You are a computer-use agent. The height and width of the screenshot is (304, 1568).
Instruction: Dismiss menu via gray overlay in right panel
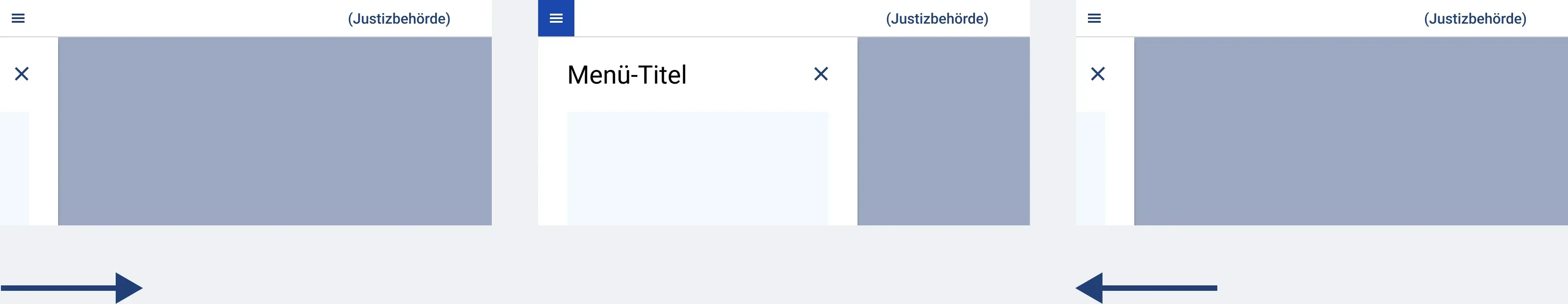coord(1351,131)
